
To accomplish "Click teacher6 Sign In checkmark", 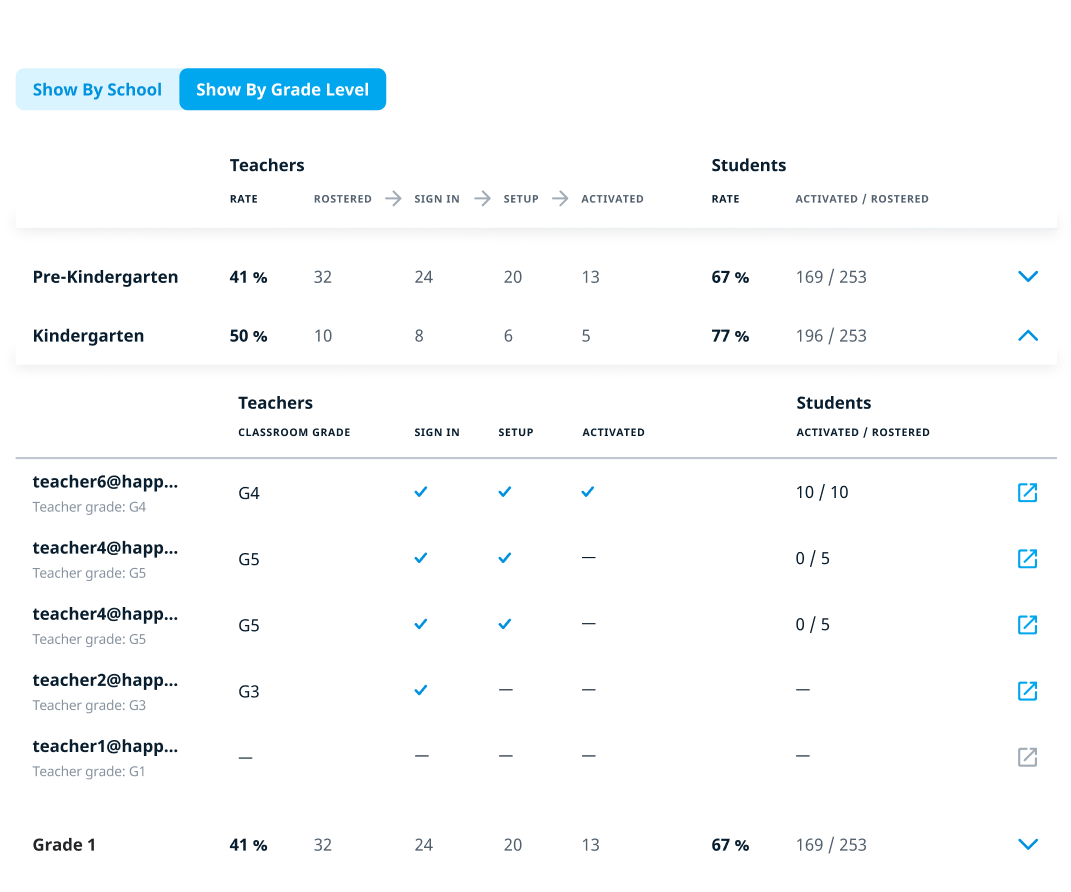I will pos(421,492).
